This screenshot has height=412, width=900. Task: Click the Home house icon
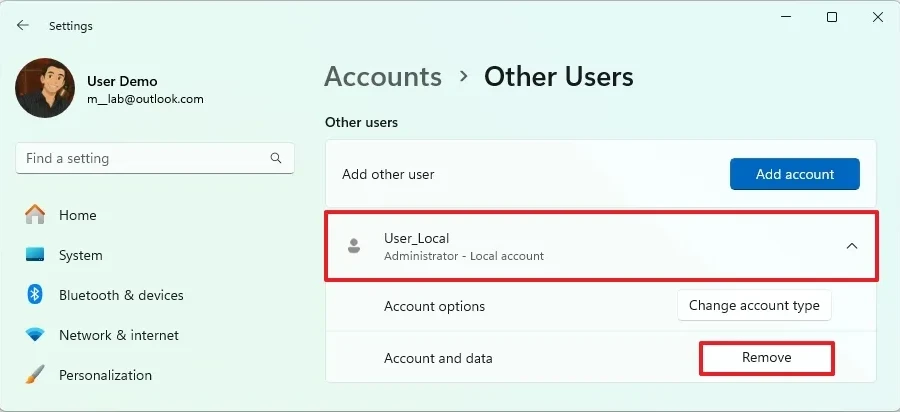coord(35,215)
